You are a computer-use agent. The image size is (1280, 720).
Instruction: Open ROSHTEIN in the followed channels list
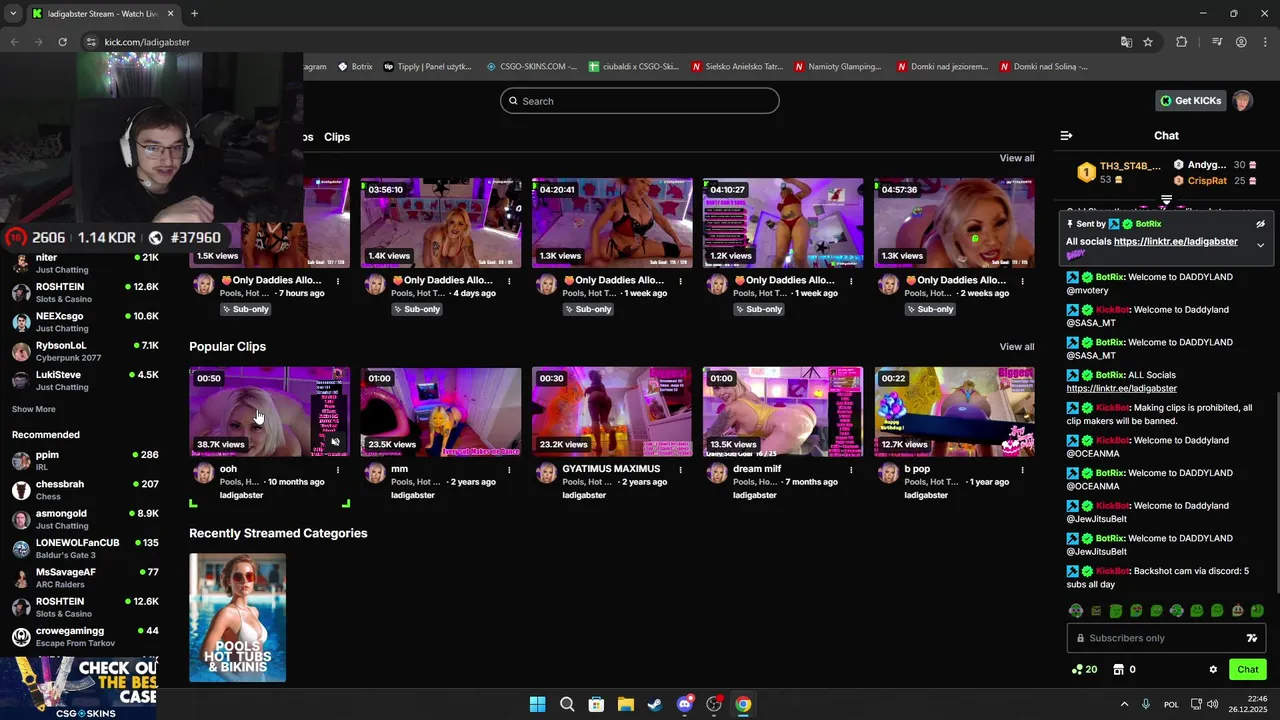tap(85, 292)
